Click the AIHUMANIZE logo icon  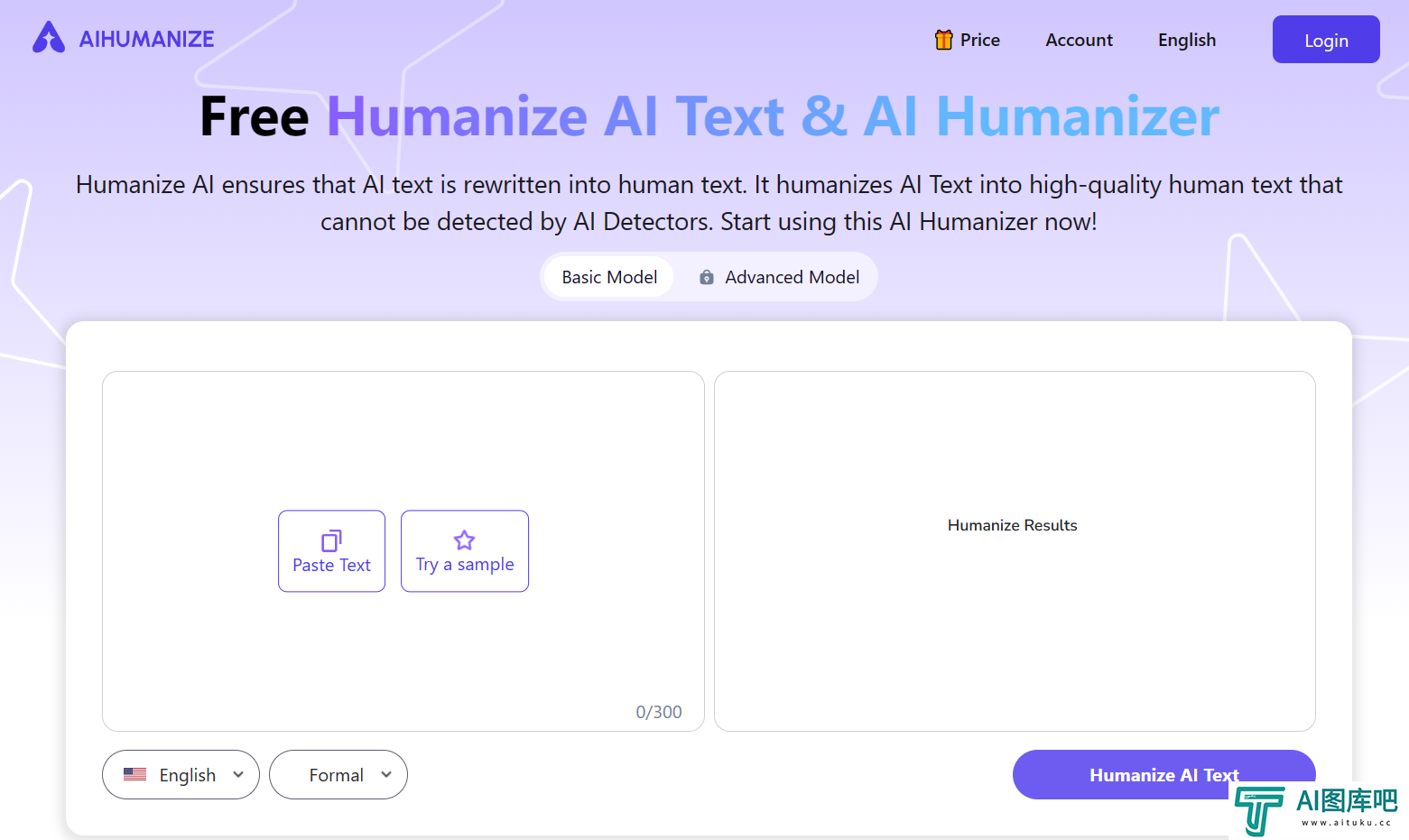pyautogui.click(x=49, y=38)
